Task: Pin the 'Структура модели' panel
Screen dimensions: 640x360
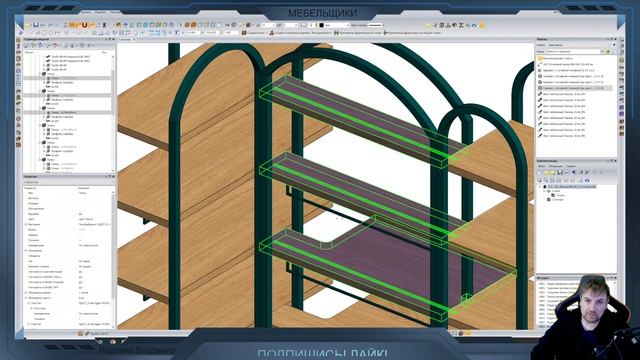Action: pyautogui.click(x=109, y=39)
